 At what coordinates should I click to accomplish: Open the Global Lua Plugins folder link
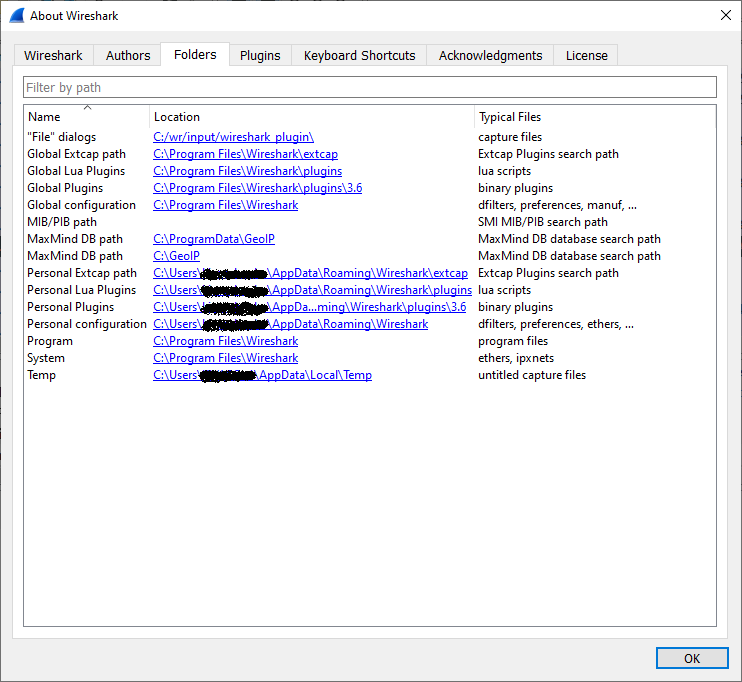(x=247, y=171)
